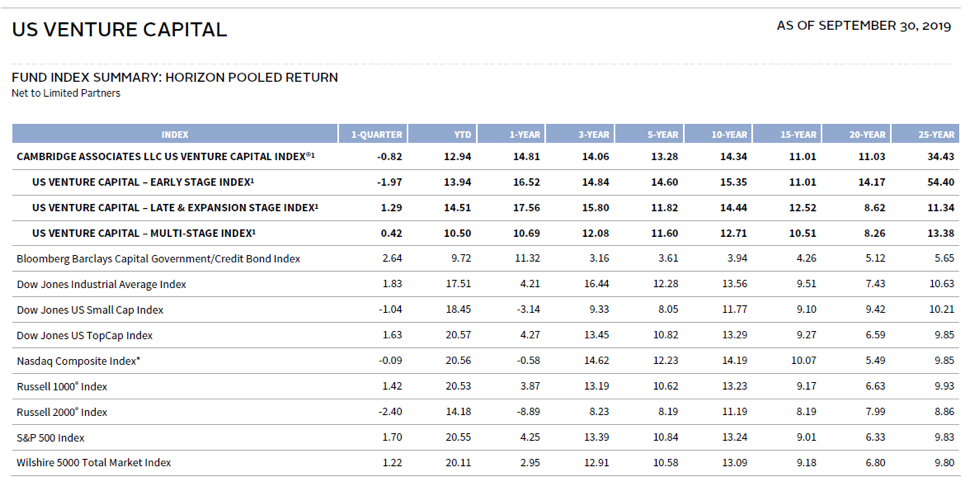The height and width of the screenshot is (485, 974).
Task: Click Bloomberg Barclays 5-year value 3.61
Action: pyautogui.click(x=668, y=258)
